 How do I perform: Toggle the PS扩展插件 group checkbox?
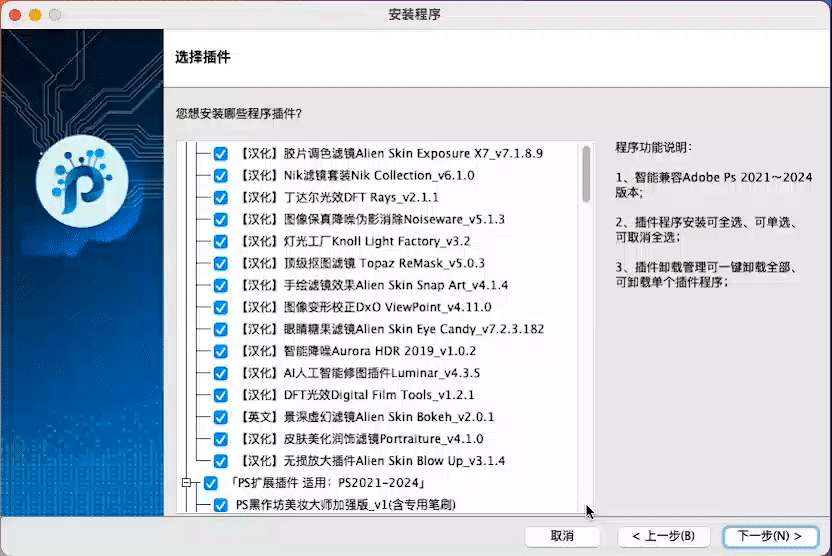point(211,483)
